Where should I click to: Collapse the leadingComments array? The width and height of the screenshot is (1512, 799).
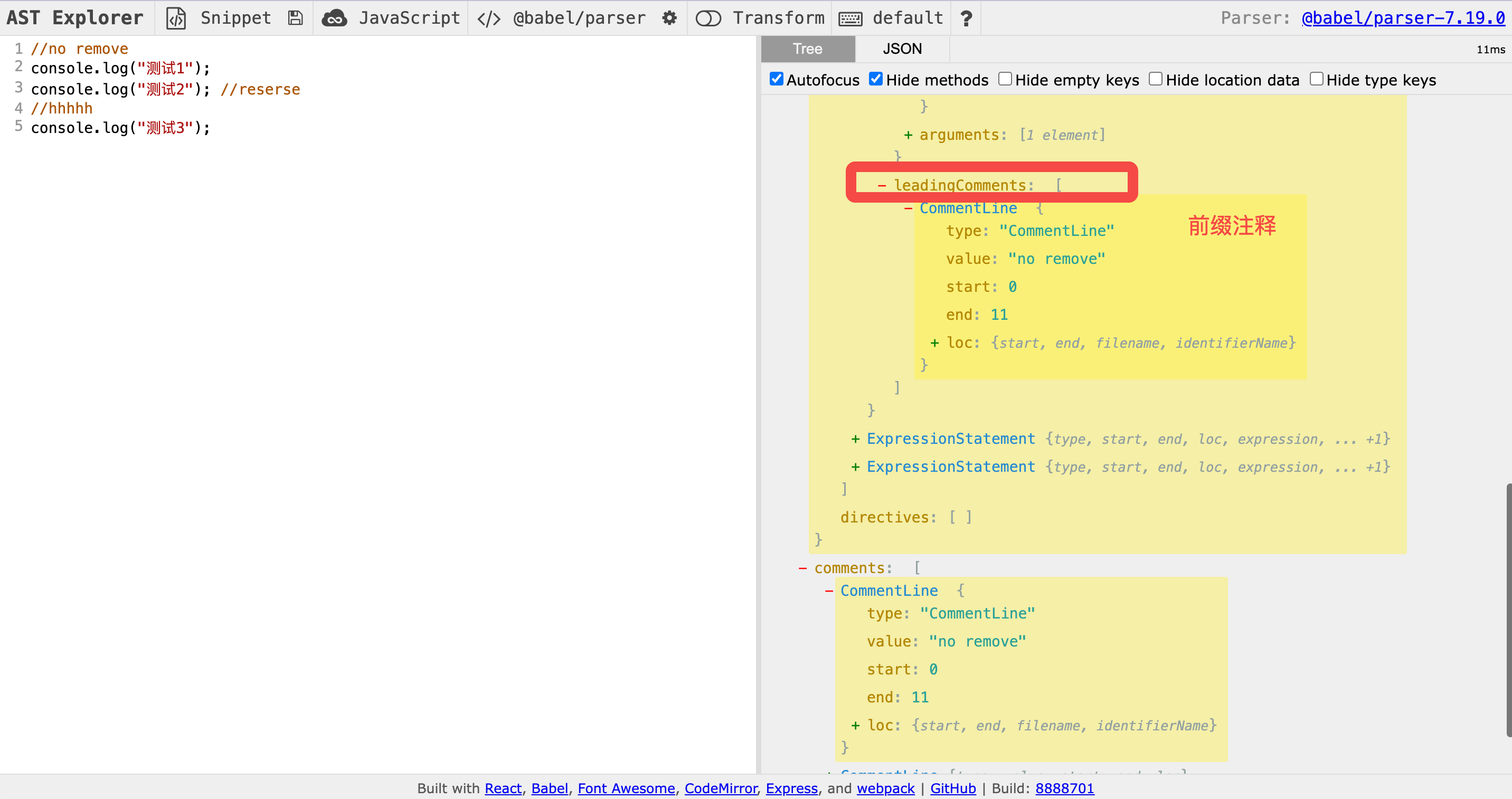point(881,185)
